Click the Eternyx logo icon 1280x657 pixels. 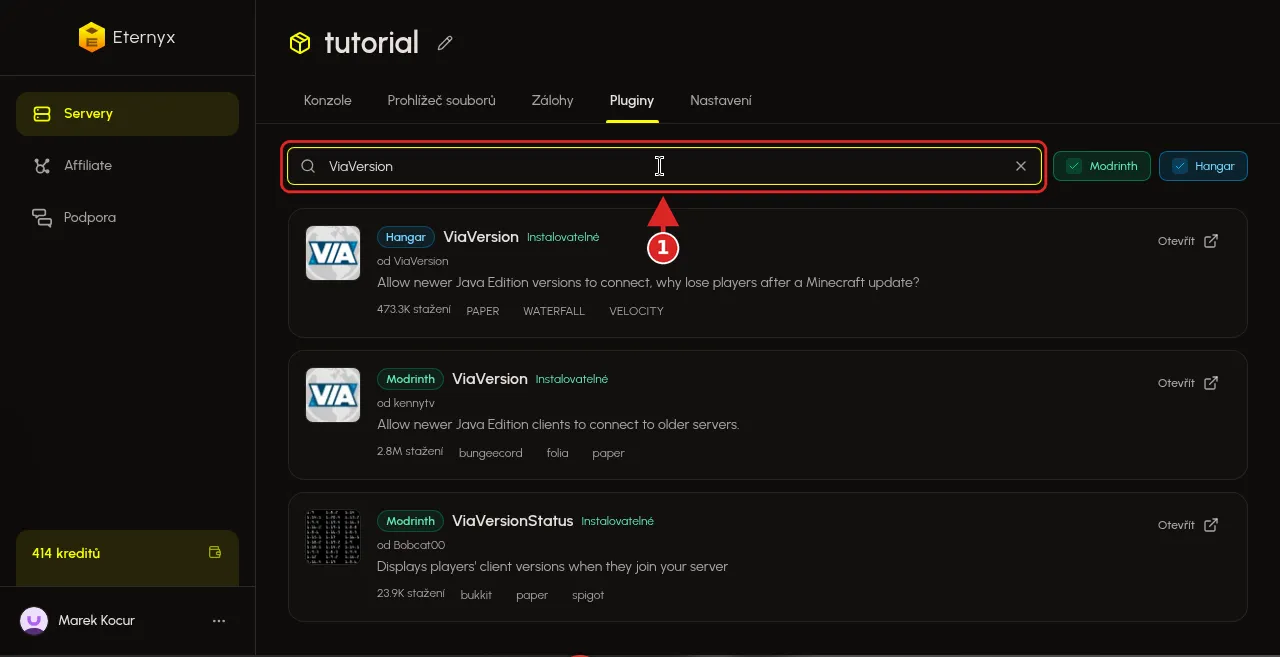coord(91,37)
